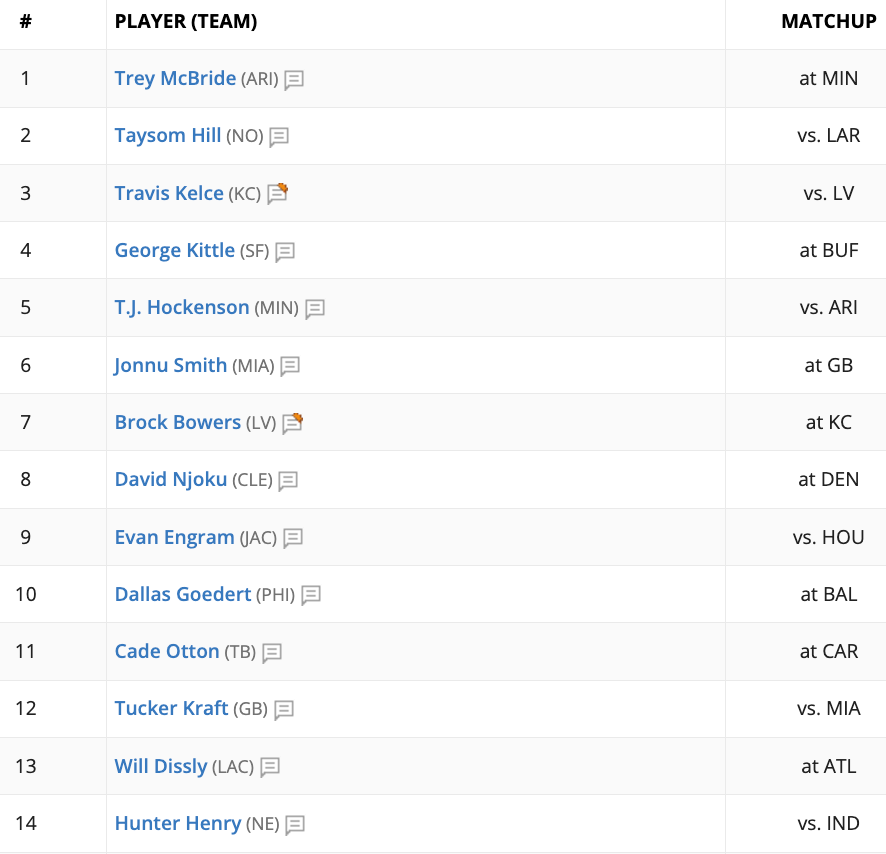Viewport: 886px width, 854px height.
Task: Open the Cade Otton notes icon
Action: pos(272,653)
